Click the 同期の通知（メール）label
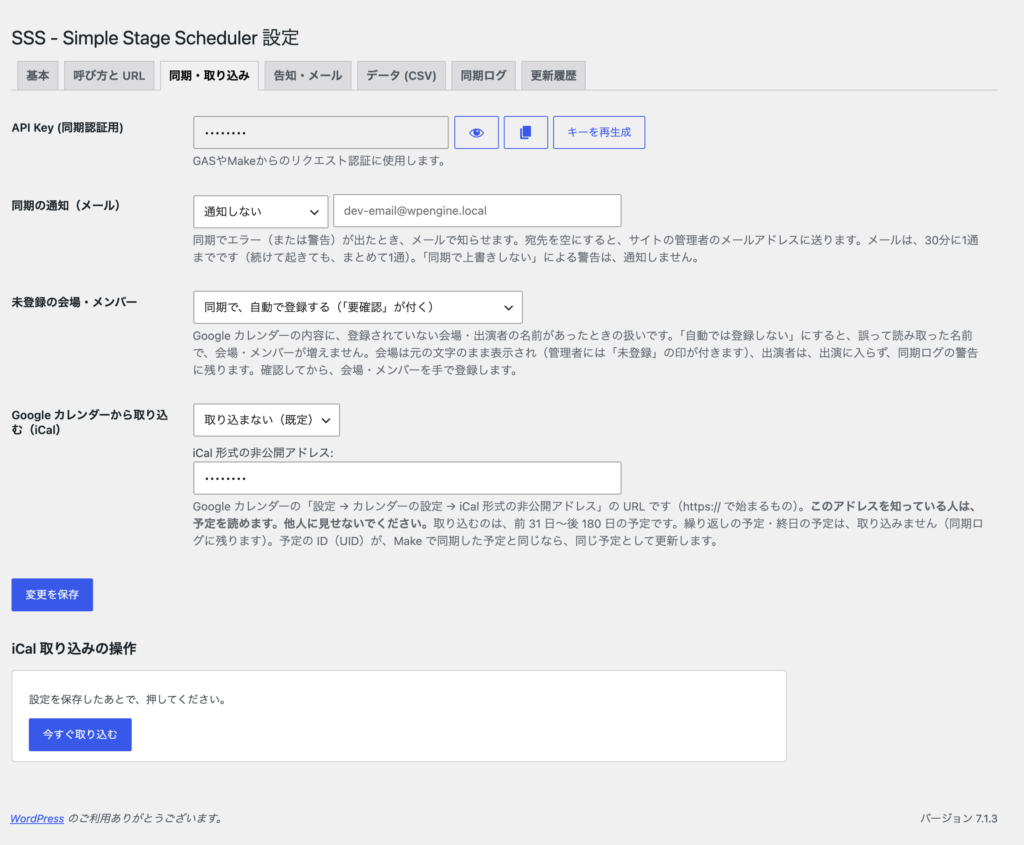 [66, 206]
